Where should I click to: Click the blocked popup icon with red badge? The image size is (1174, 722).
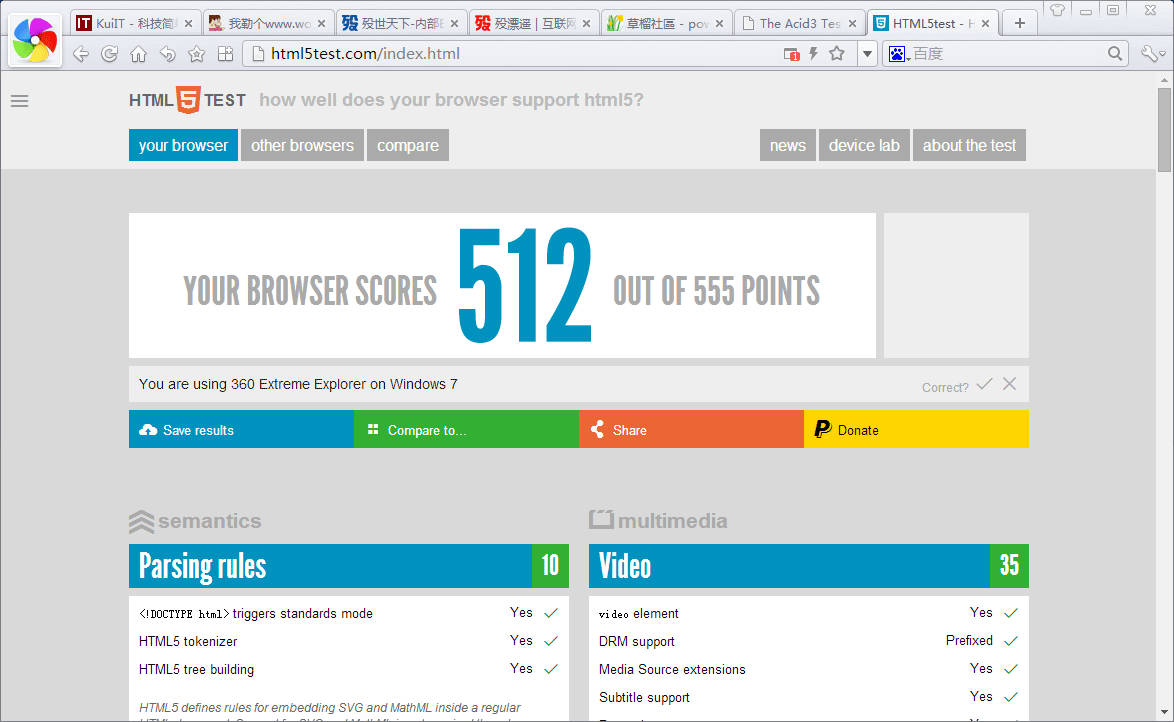point(791,54)
